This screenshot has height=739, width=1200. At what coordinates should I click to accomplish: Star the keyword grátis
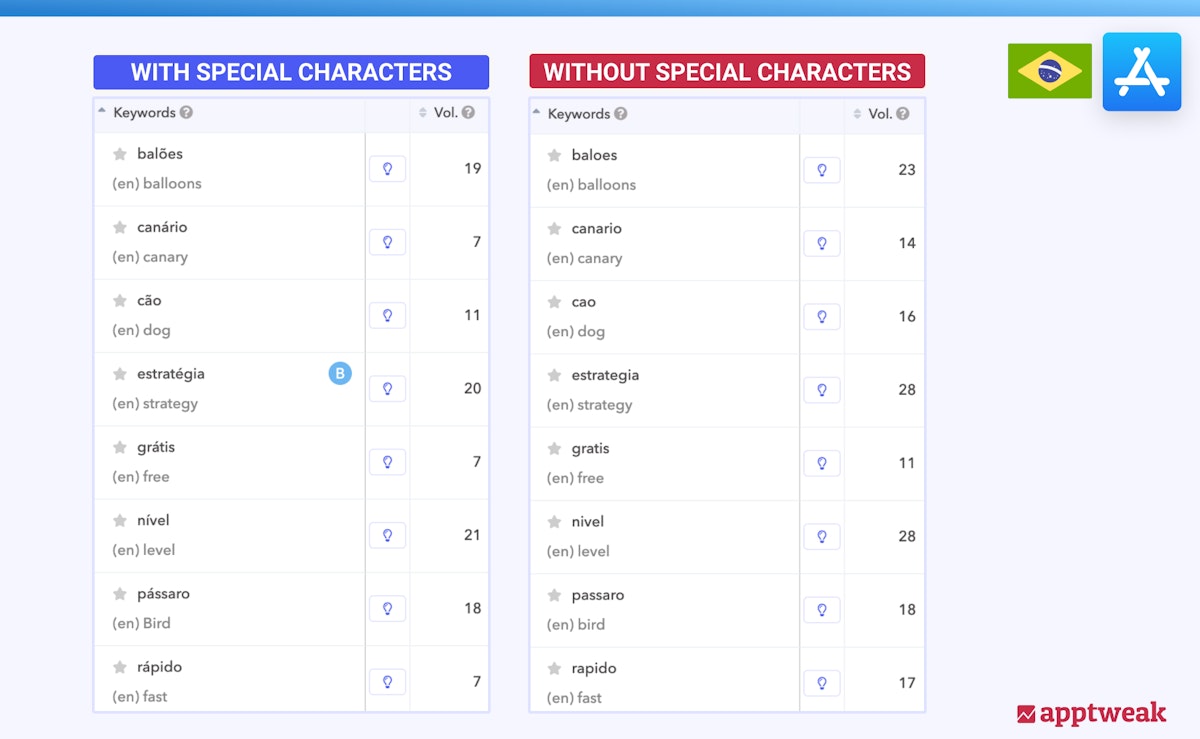coord(120,448)
